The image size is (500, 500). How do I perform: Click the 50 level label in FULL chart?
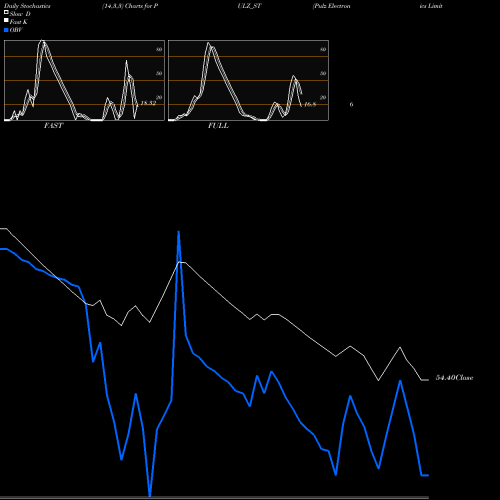click(323, 73)
